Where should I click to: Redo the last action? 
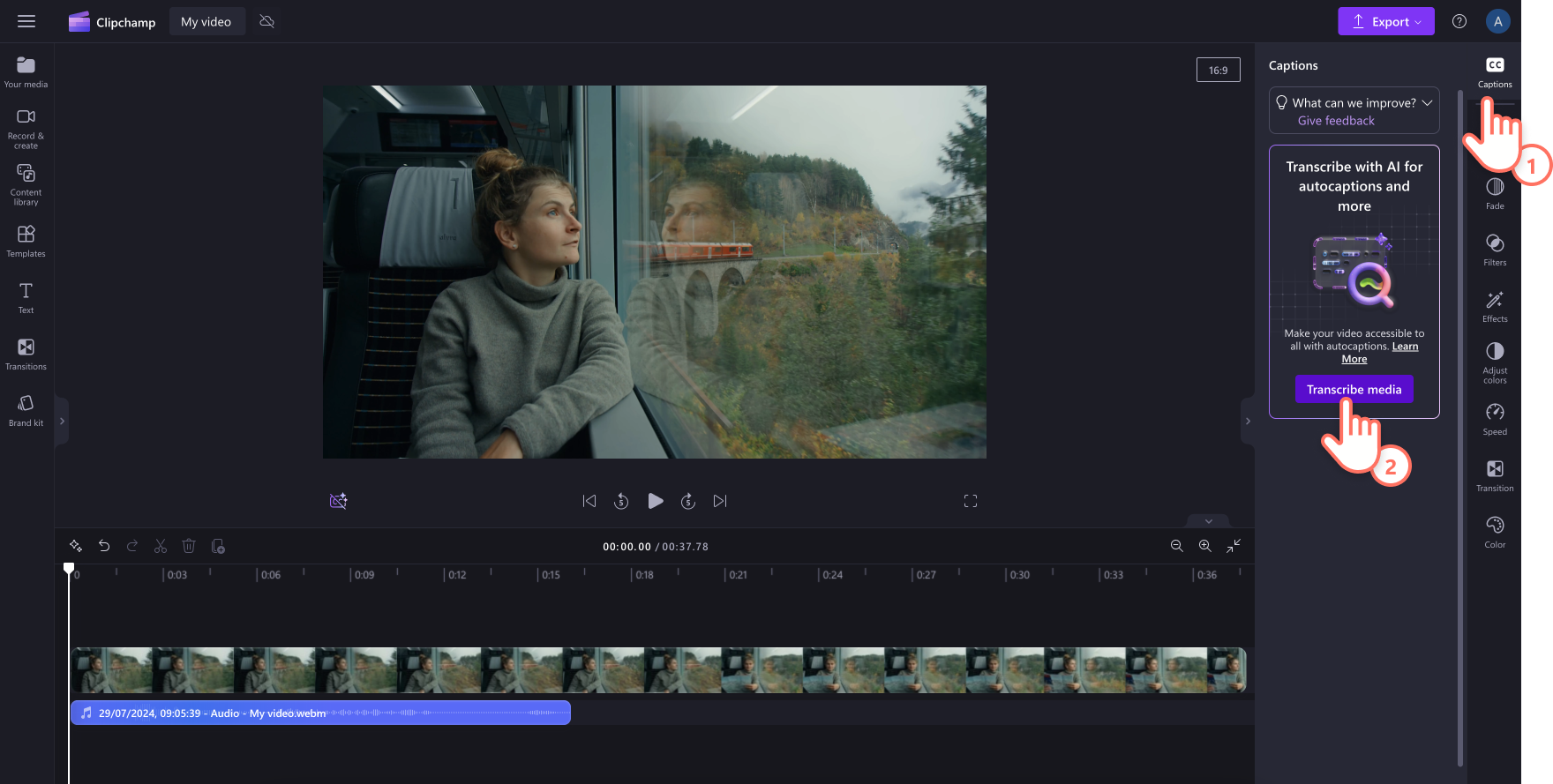pos(132,546)
